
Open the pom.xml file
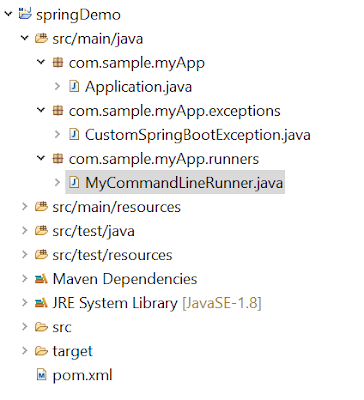coord(82,376)
